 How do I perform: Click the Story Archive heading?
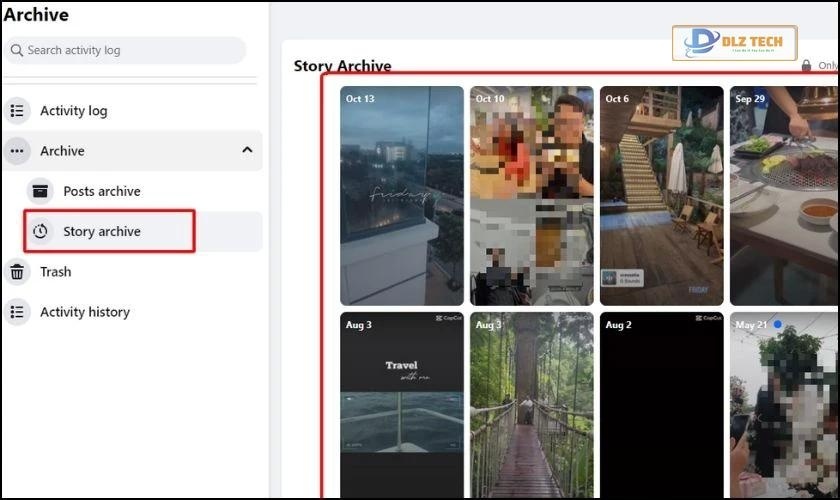coord(342,65)
